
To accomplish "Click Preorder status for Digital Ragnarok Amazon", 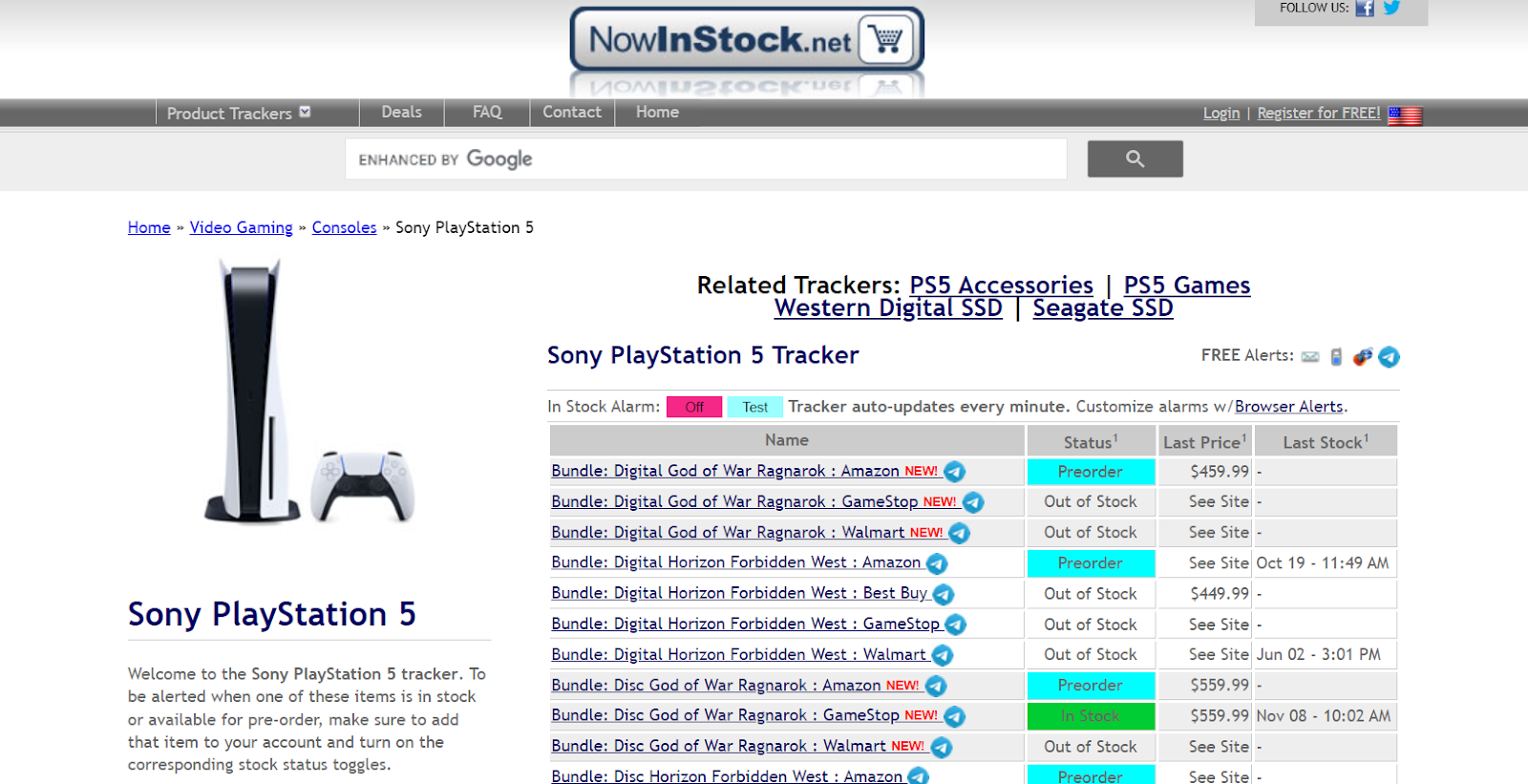I will pyautogui.click(x=1091, y=472).
